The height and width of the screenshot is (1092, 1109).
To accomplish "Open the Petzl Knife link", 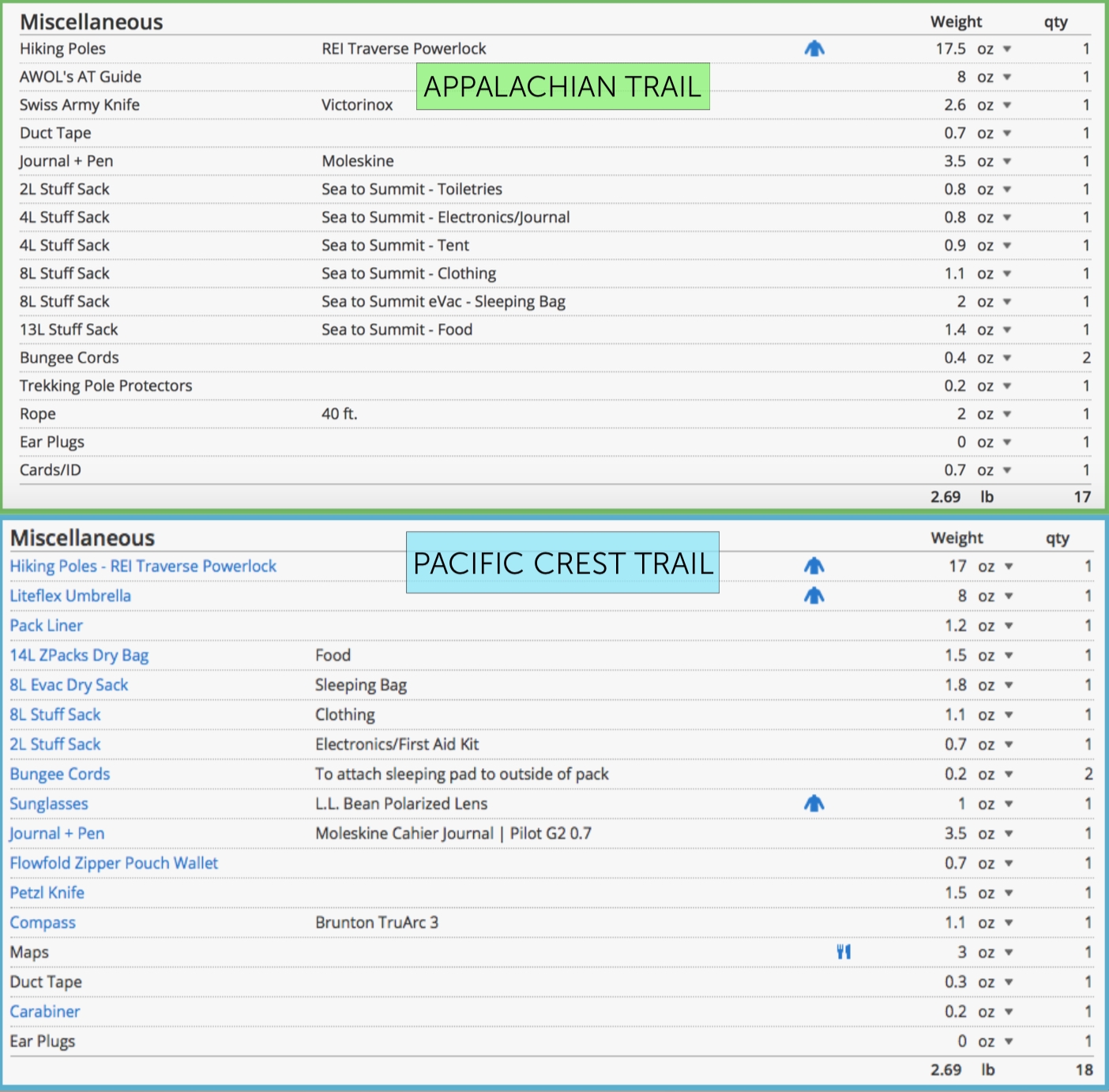I will (x=47, y=893).
